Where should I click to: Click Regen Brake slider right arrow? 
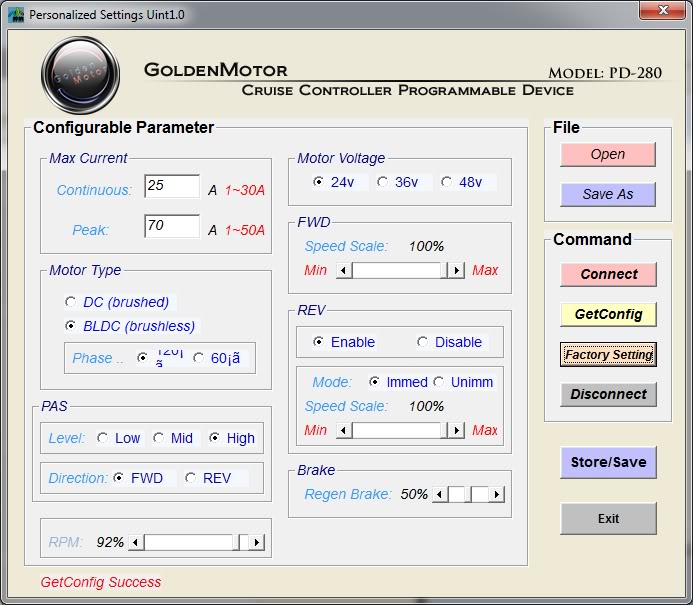[x=497, y=494]
